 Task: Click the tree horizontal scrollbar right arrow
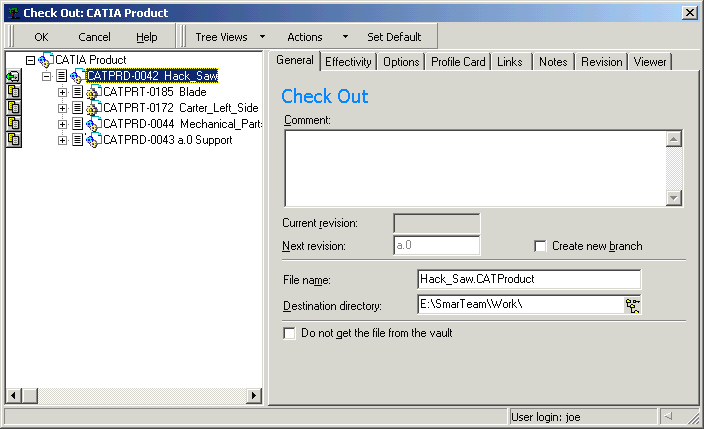coord(254,395)
